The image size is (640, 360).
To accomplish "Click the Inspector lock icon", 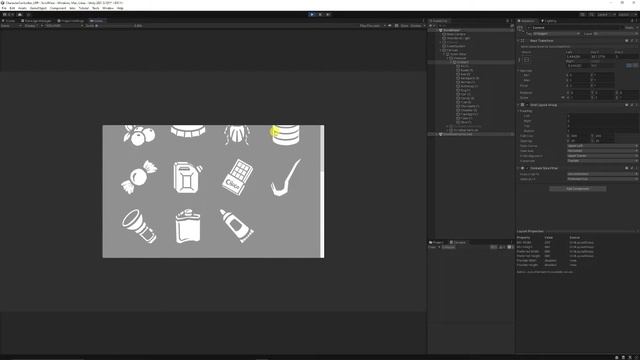I will [632, 21].
